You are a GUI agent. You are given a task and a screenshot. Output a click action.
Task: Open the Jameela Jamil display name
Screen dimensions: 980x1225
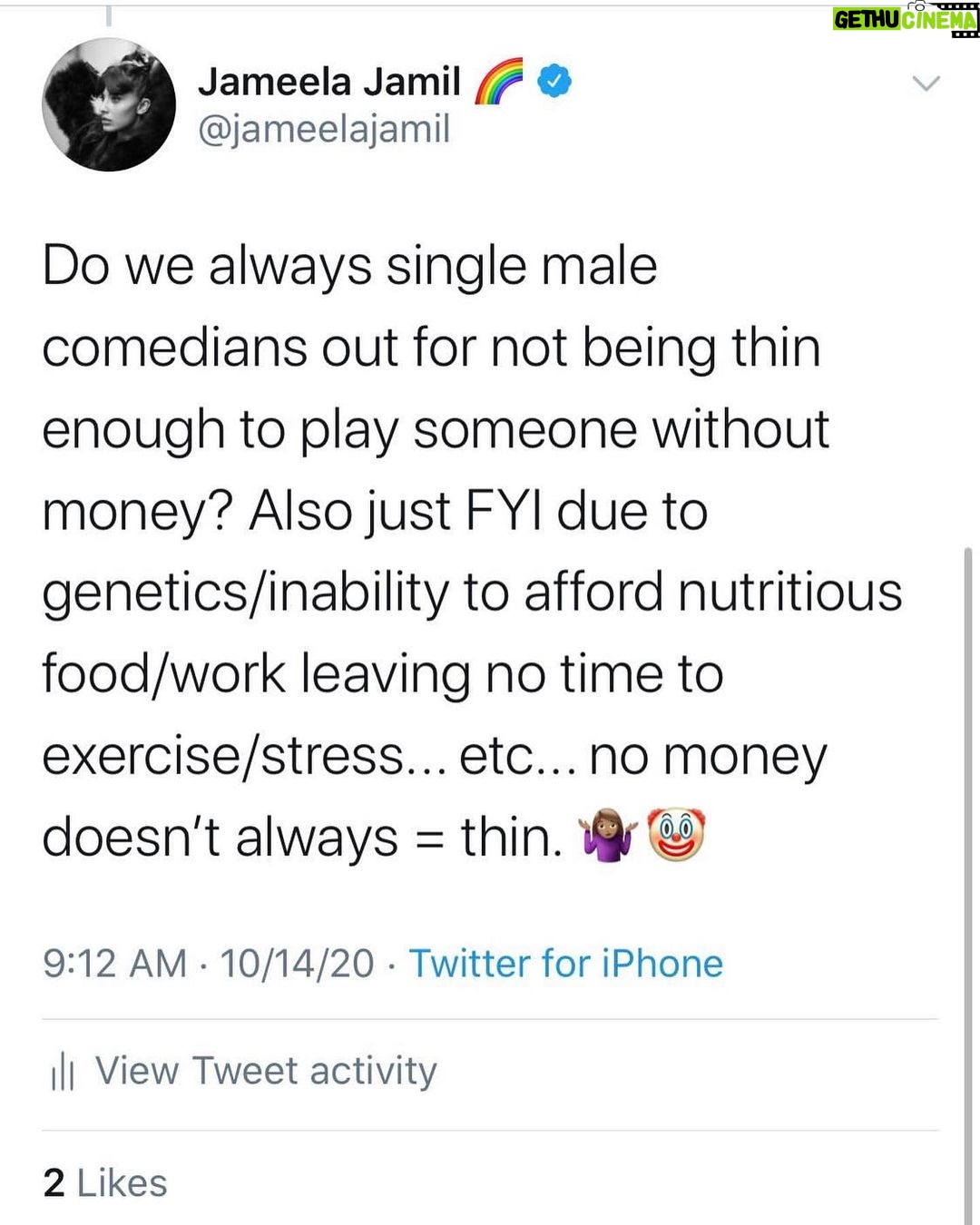click(x=329, y=81)
